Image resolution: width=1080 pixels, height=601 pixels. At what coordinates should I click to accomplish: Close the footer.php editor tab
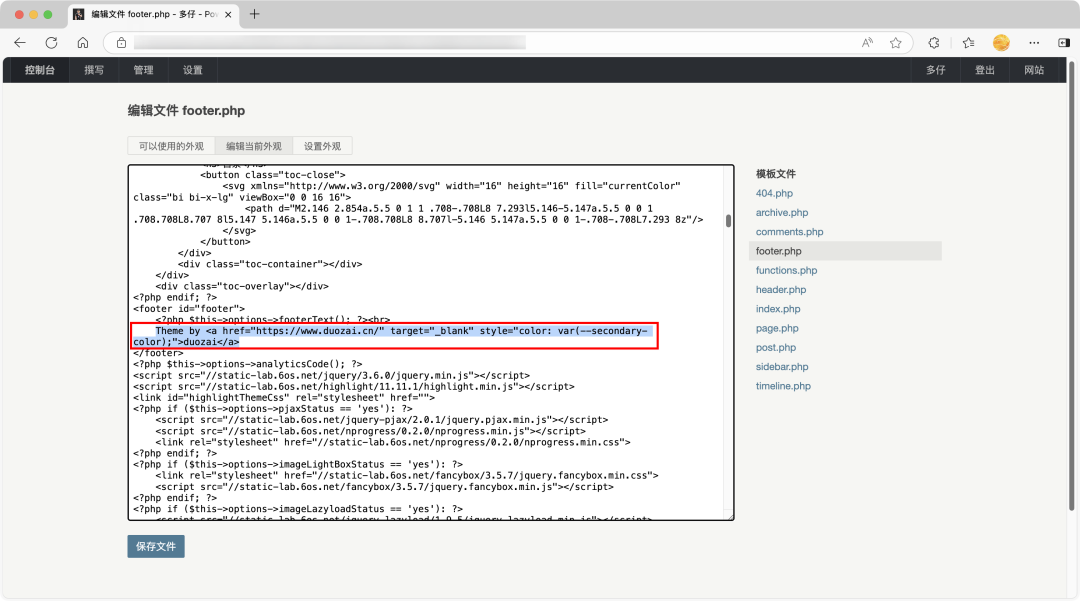pos(229,14)
